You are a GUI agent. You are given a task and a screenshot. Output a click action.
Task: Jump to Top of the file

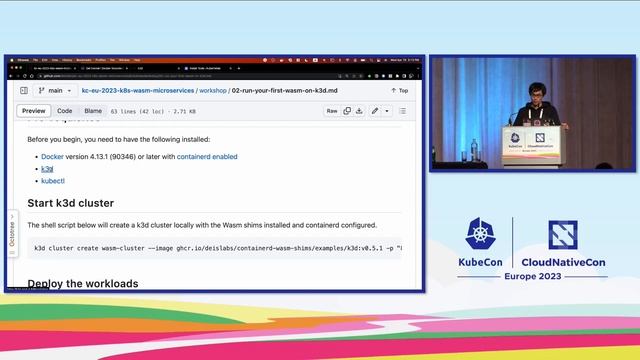[x=400, y=91]
